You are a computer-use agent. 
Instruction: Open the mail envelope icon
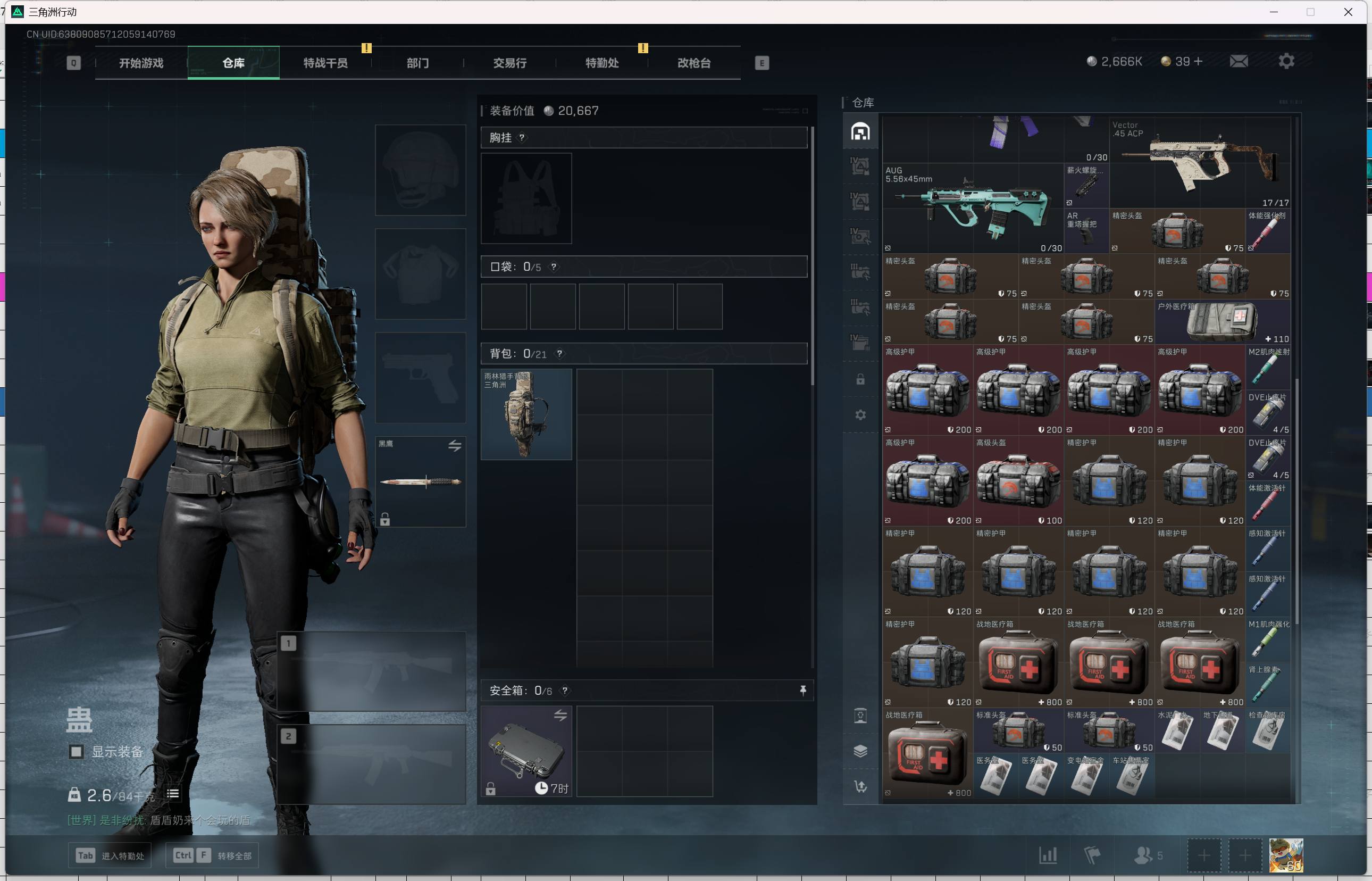[x=1238, y=61]
